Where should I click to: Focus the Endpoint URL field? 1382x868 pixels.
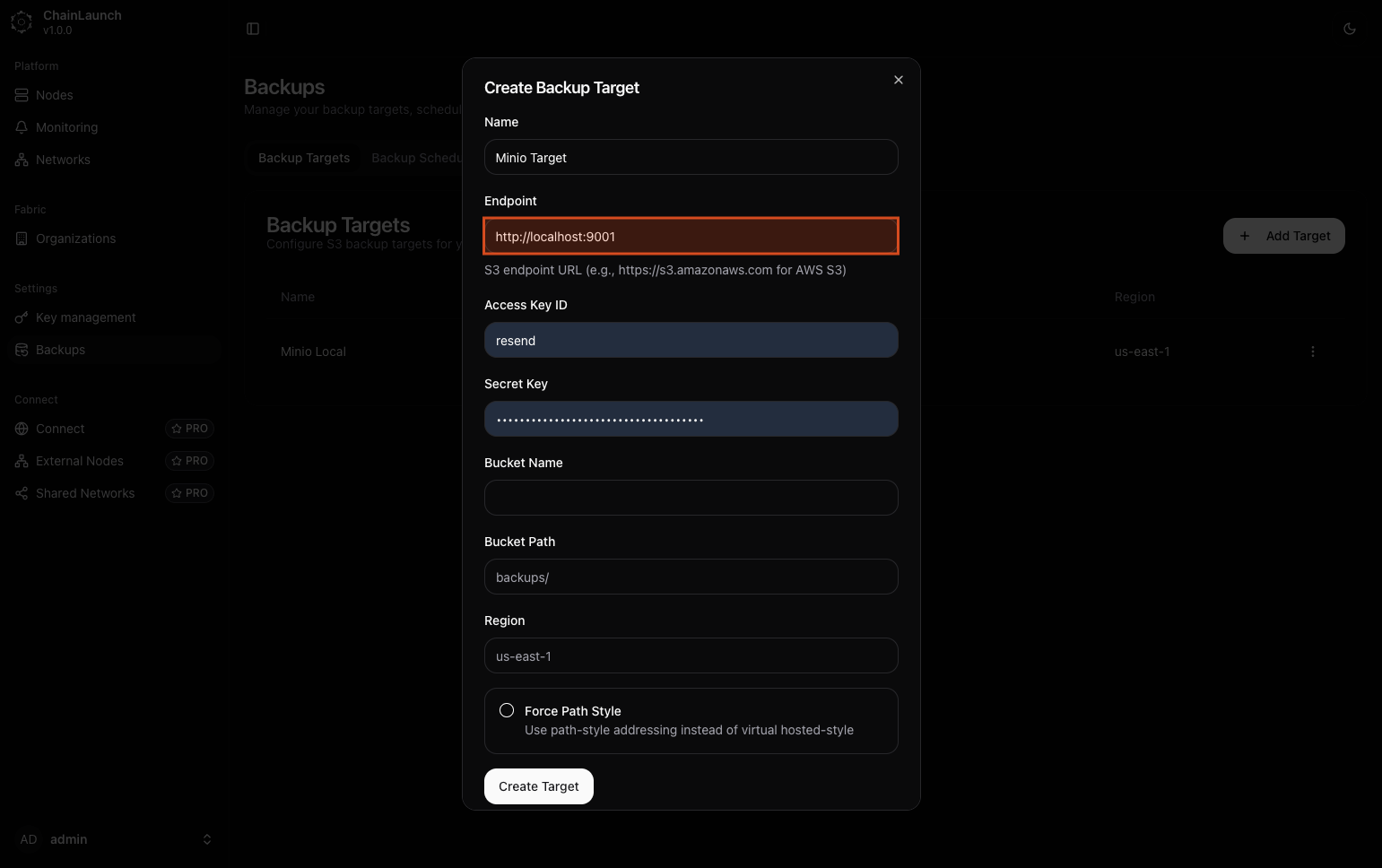click(691, 237)
